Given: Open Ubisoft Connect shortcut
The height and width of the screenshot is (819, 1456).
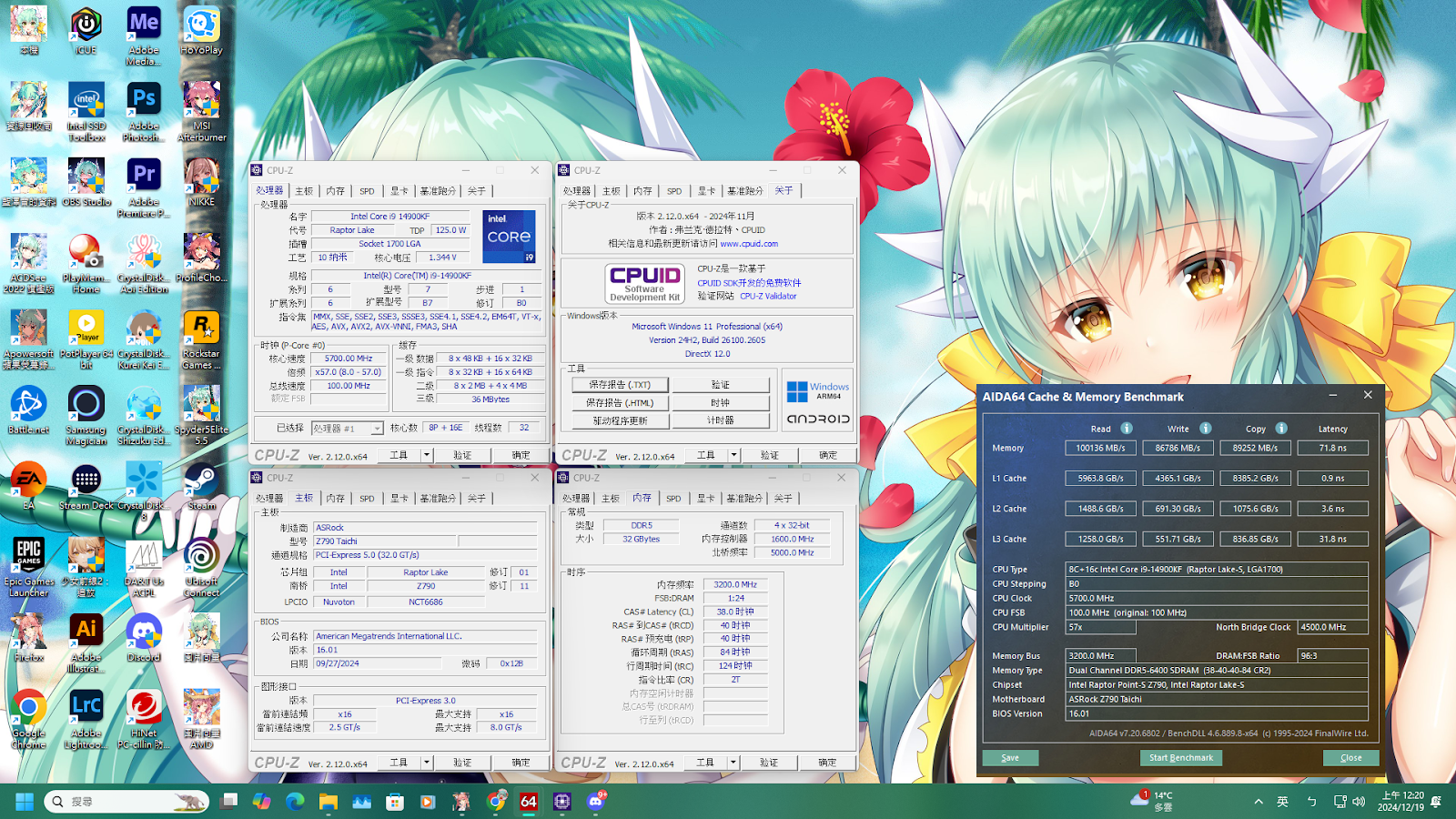Looking at the screenshot, I should pos(201,567).
